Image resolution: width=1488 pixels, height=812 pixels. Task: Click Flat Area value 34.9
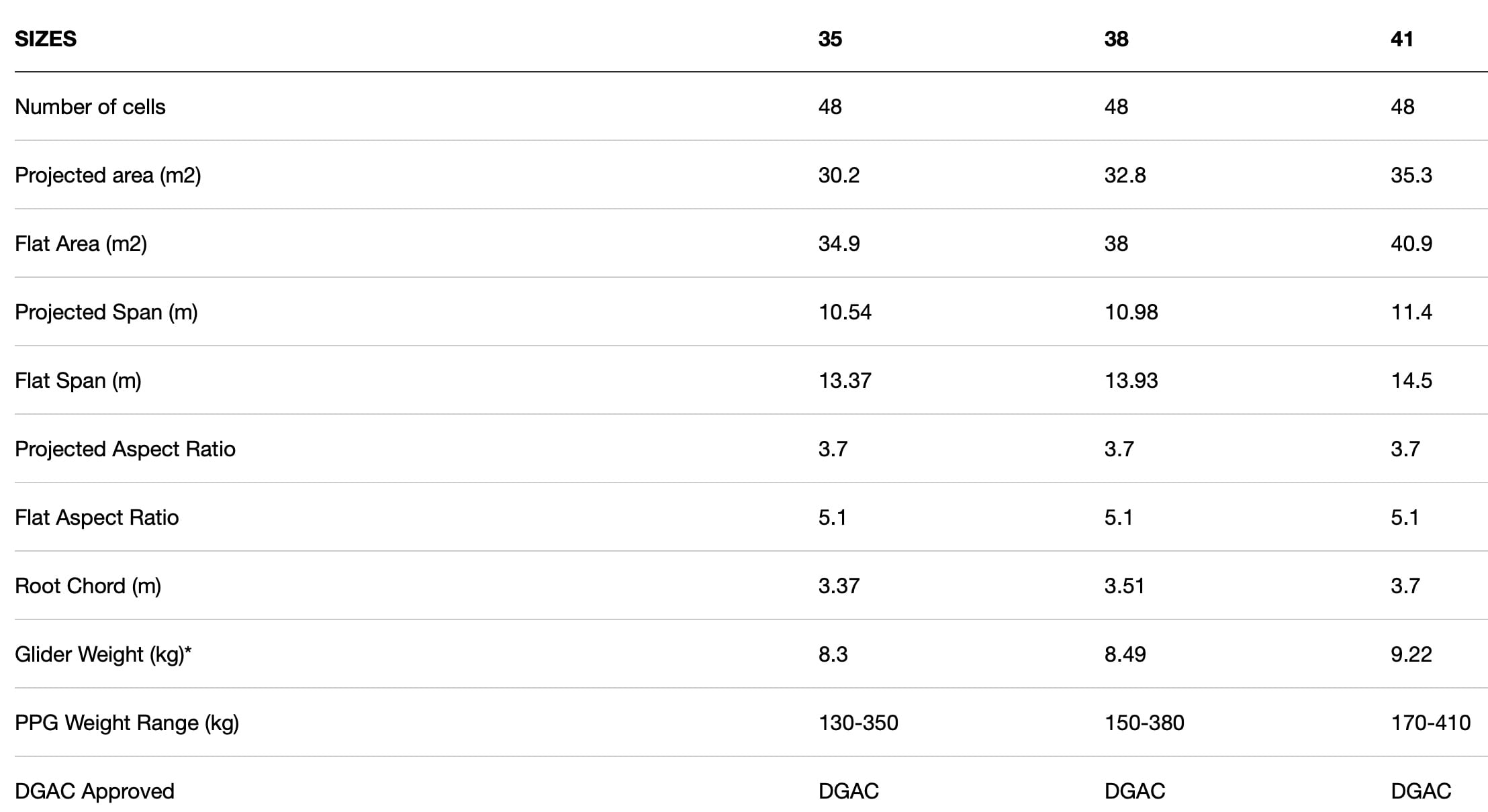839,244
